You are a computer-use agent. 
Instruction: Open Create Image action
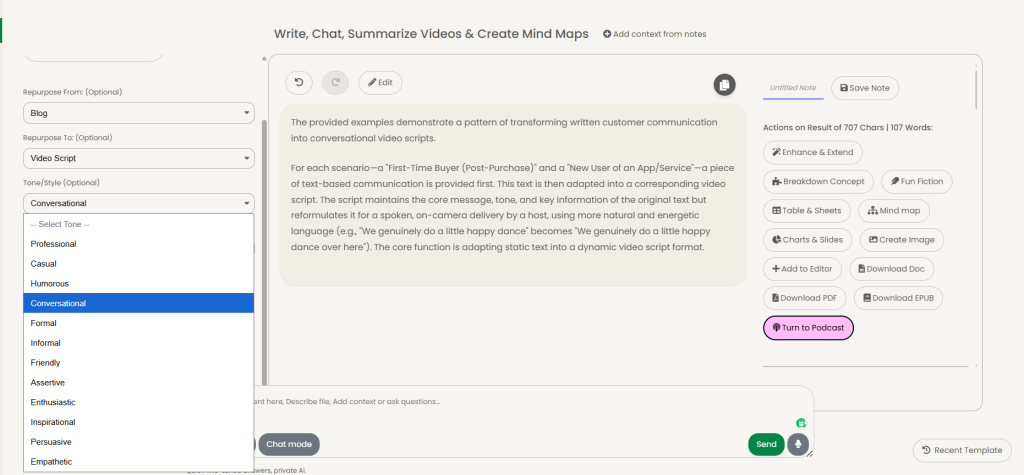[901, 240]
